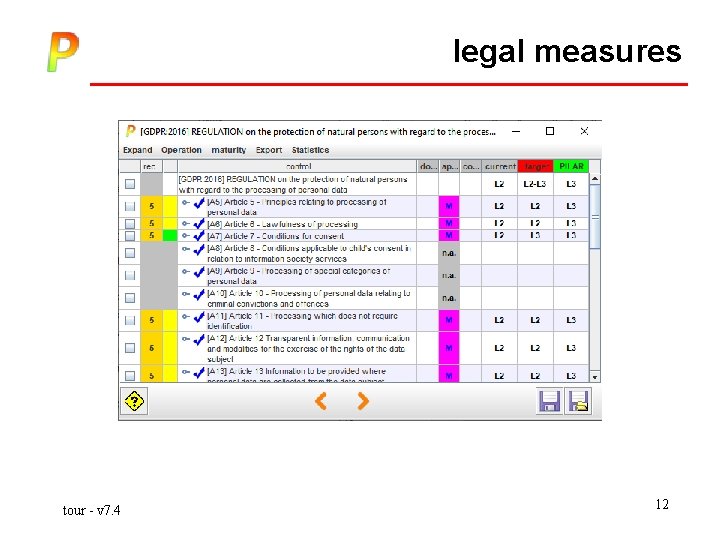This screenshot has width=720, height=540.
Task: Click the table scrollbar up arrow
Action: [595, 179]
